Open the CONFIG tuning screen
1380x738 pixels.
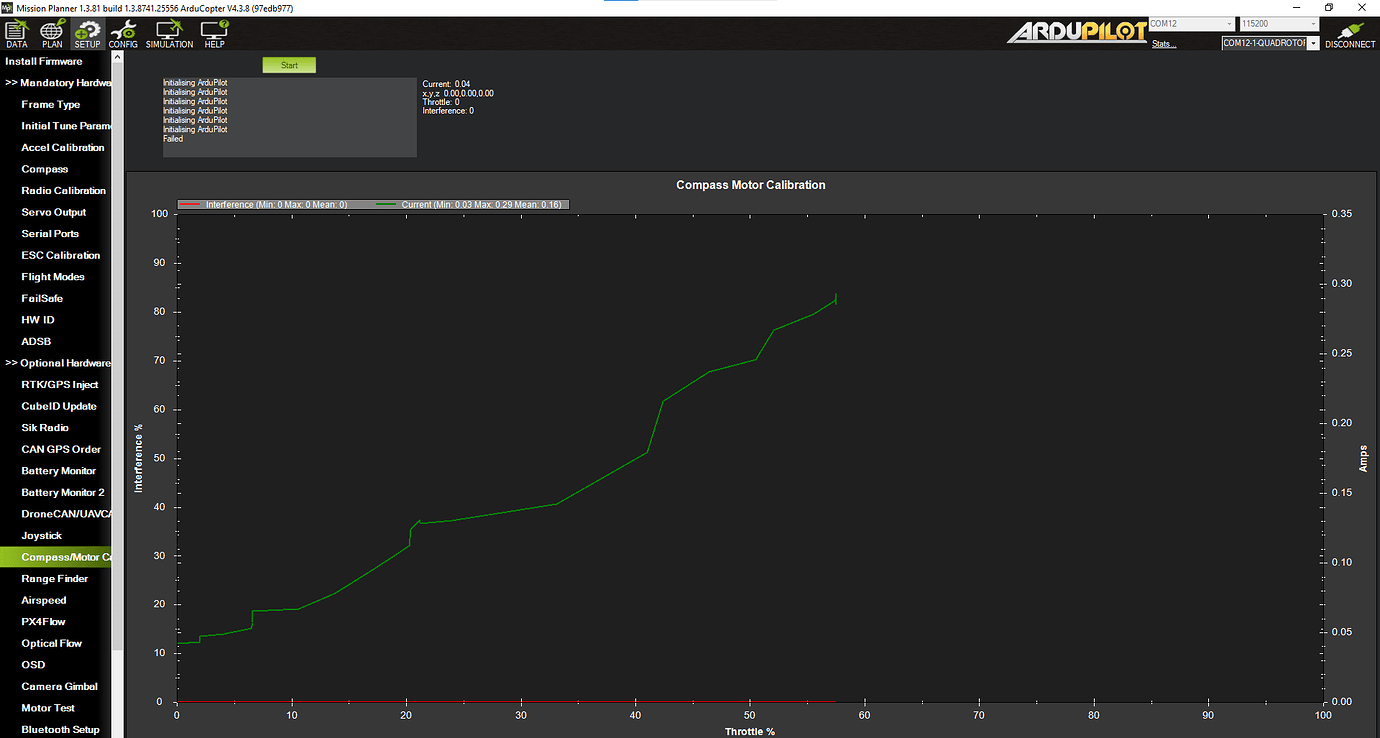coord(123,33)
